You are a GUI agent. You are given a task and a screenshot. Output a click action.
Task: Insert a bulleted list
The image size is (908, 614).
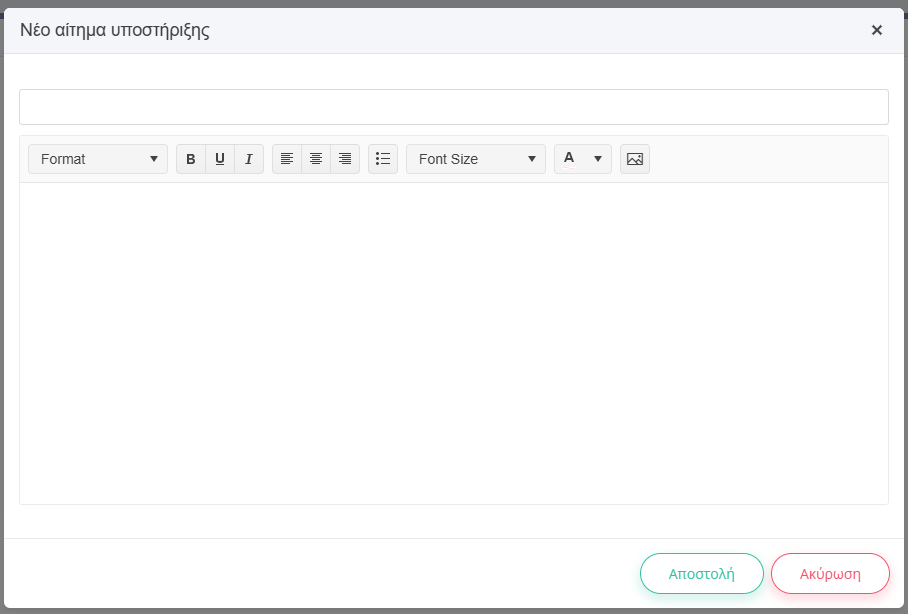(x=383, y=159)
